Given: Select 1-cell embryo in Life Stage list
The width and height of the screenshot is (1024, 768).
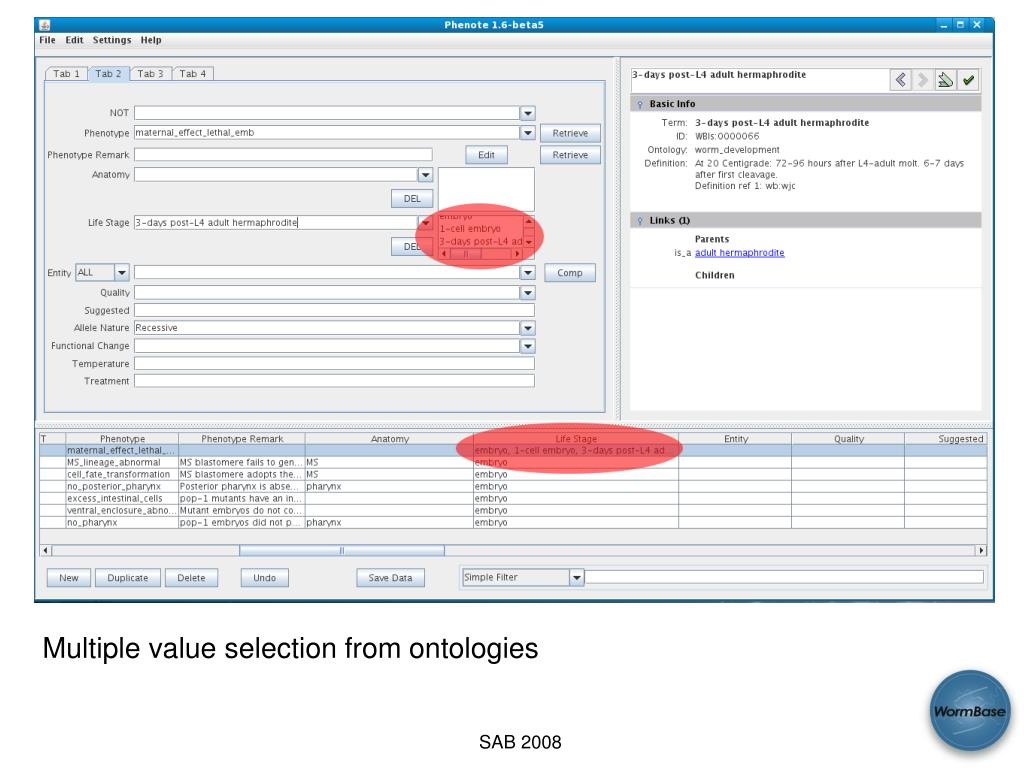Looking at the screenshot, I should (481, 229).
